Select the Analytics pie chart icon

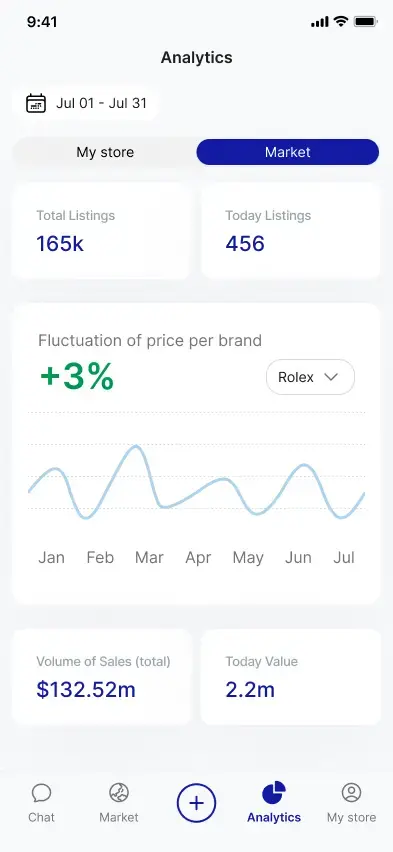[x=274, y=793]
